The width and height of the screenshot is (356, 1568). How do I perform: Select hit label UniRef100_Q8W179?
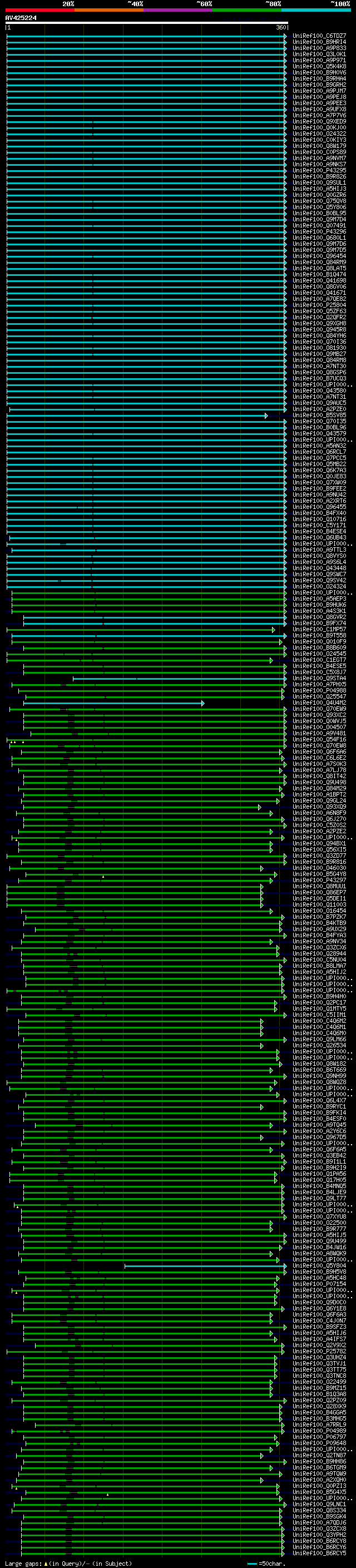(319, 146)
